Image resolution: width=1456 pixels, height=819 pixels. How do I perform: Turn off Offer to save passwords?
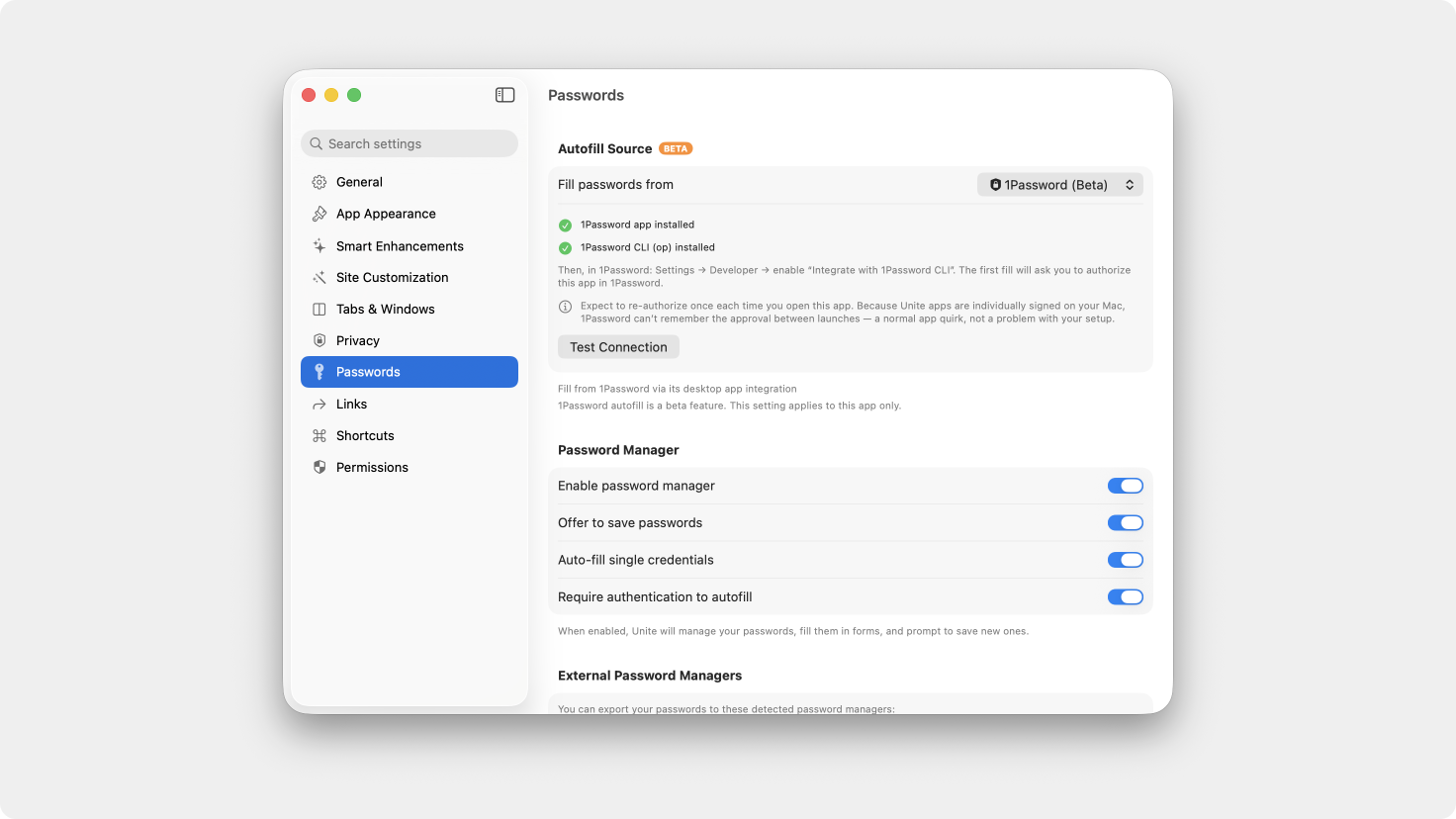click(x=1126, y=523)
